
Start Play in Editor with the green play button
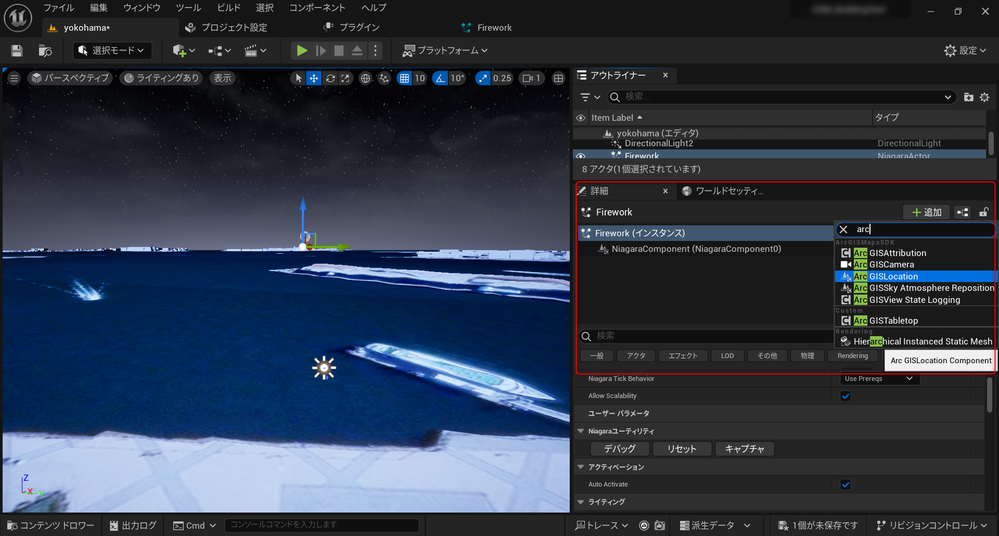(x=302, y=50)
